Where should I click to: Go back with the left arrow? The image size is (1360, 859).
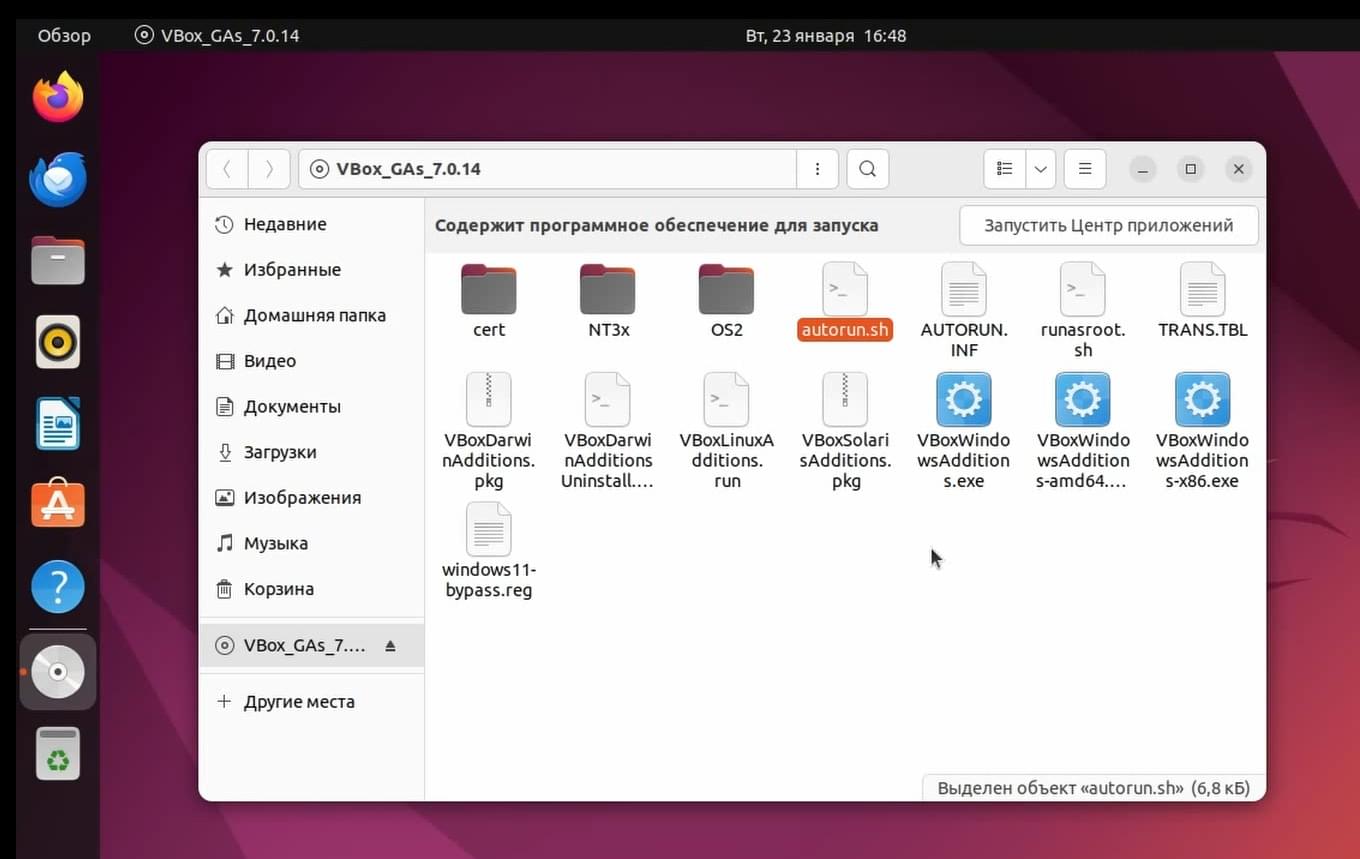[227, 169]
